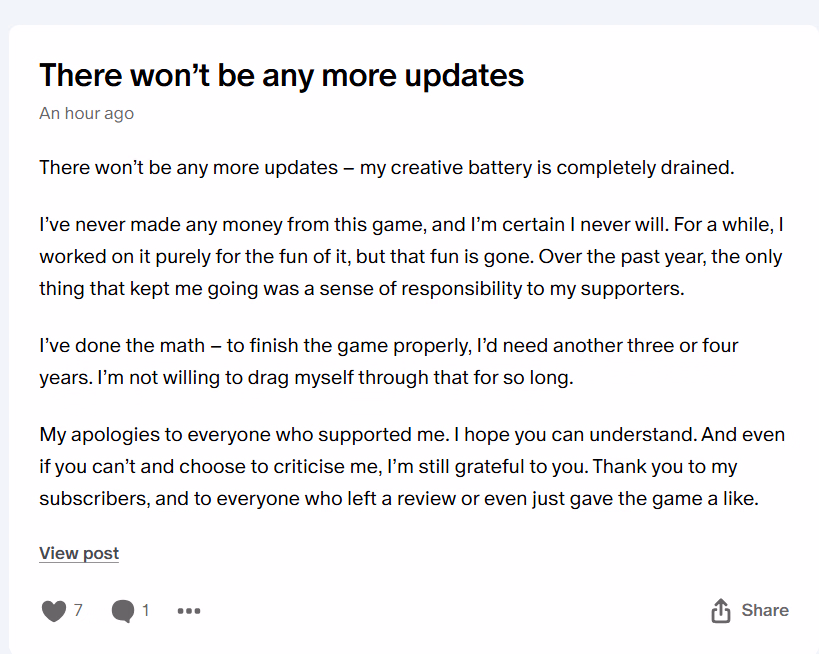The image size is (819, 654).
Task: Click the word 'subscribers' in the final paragraph
Action: tap(95, 499)
